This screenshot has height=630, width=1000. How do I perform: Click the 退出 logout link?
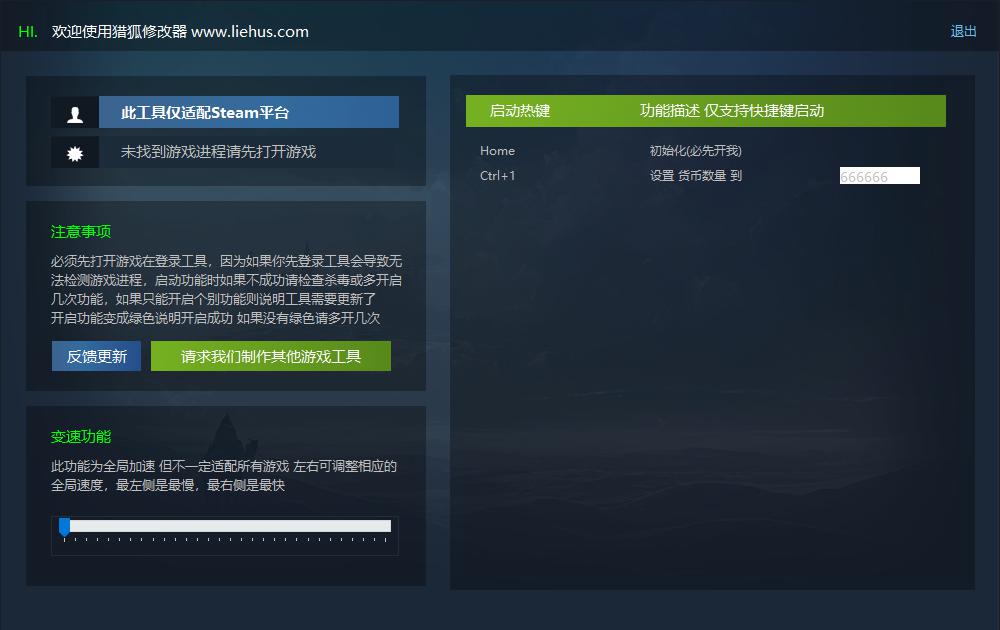click(963, 31)
